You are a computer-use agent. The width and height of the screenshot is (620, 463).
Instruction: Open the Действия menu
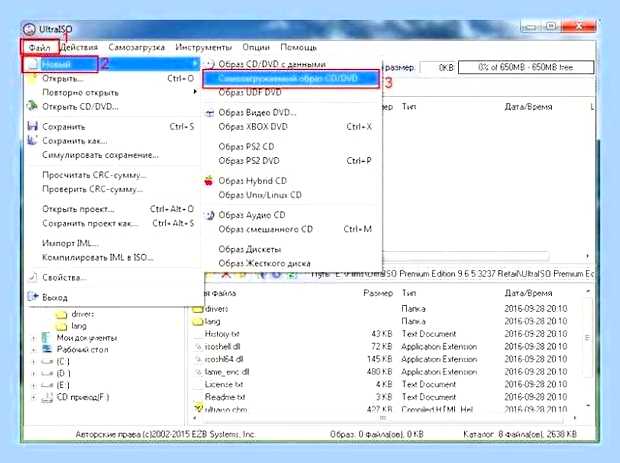[79, 47]
